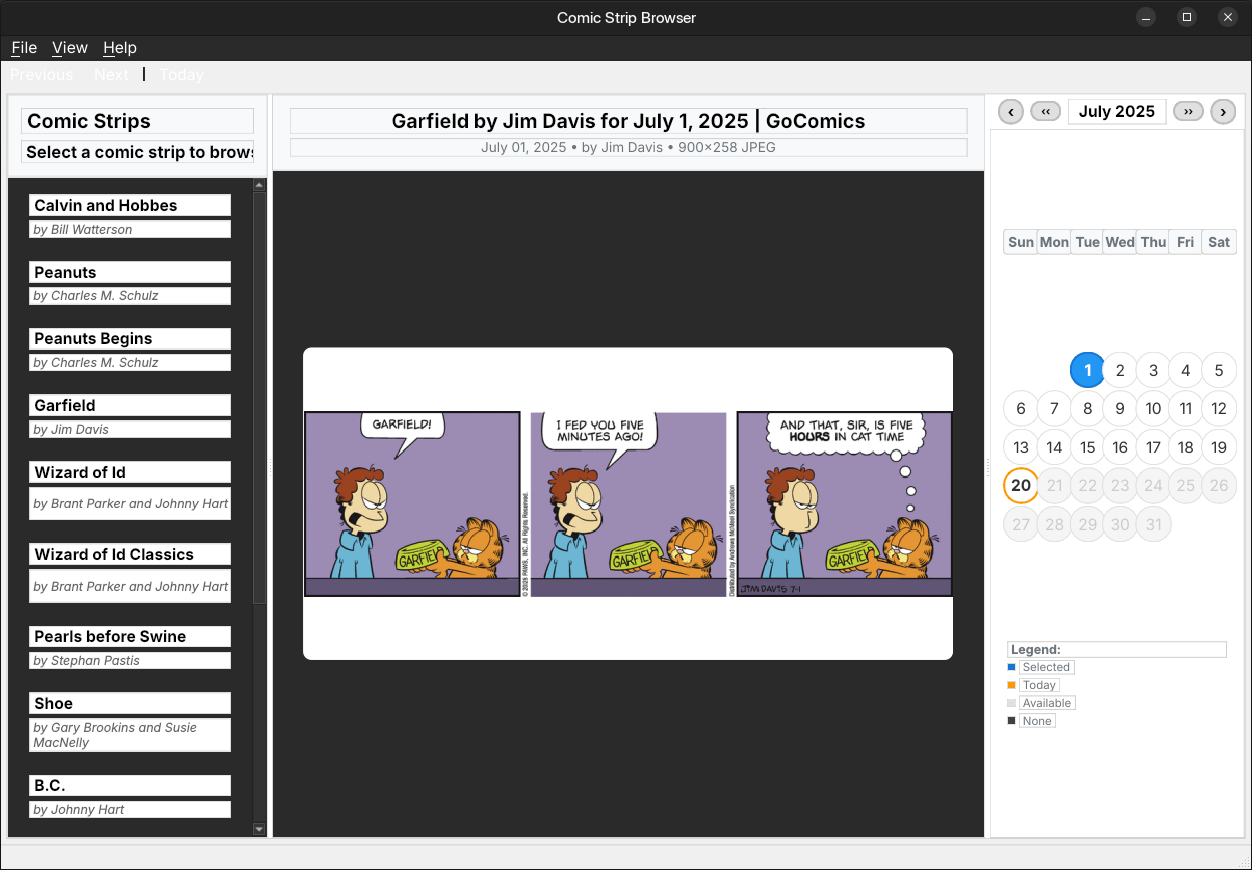Screen dimensions: 1252x870
Task: Select Pearls before Swine comic strip
Action: click(x=130, y=637)
